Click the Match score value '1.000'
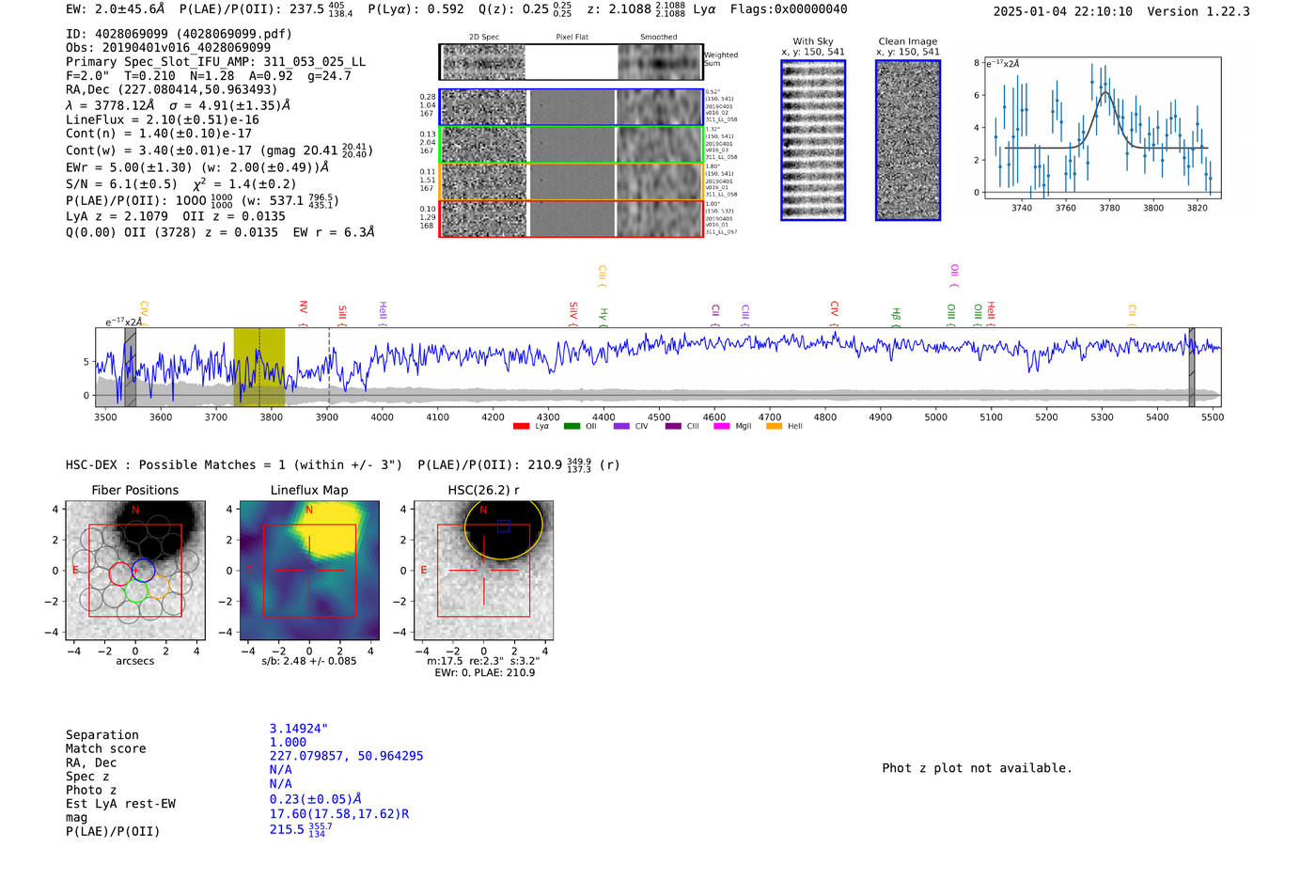The height and width of the screenshot is (896, 1316). [x=288, y=742]
